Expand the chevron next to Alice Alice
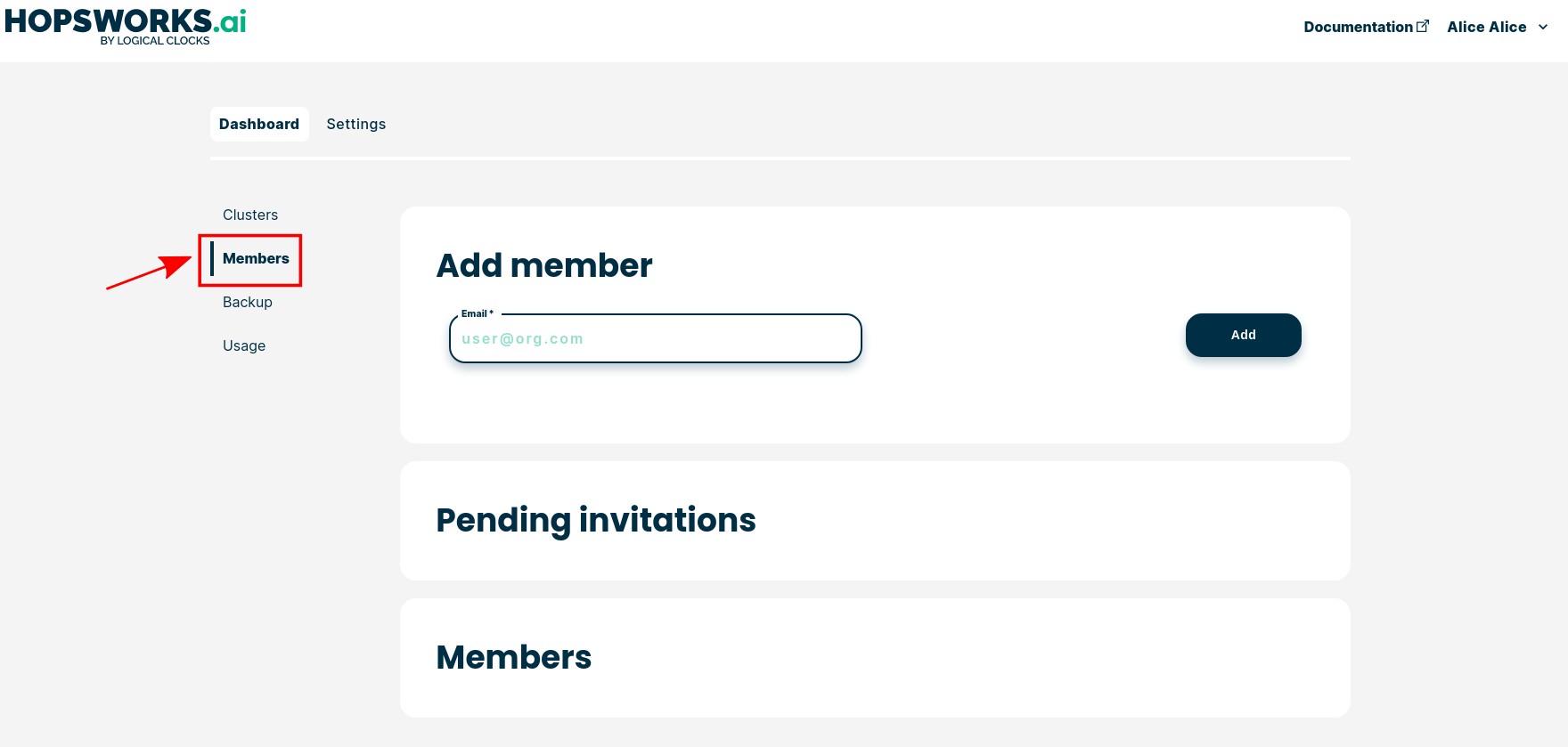The image size is (1568, 747). pyautogui.click(x=1543, y=27)
